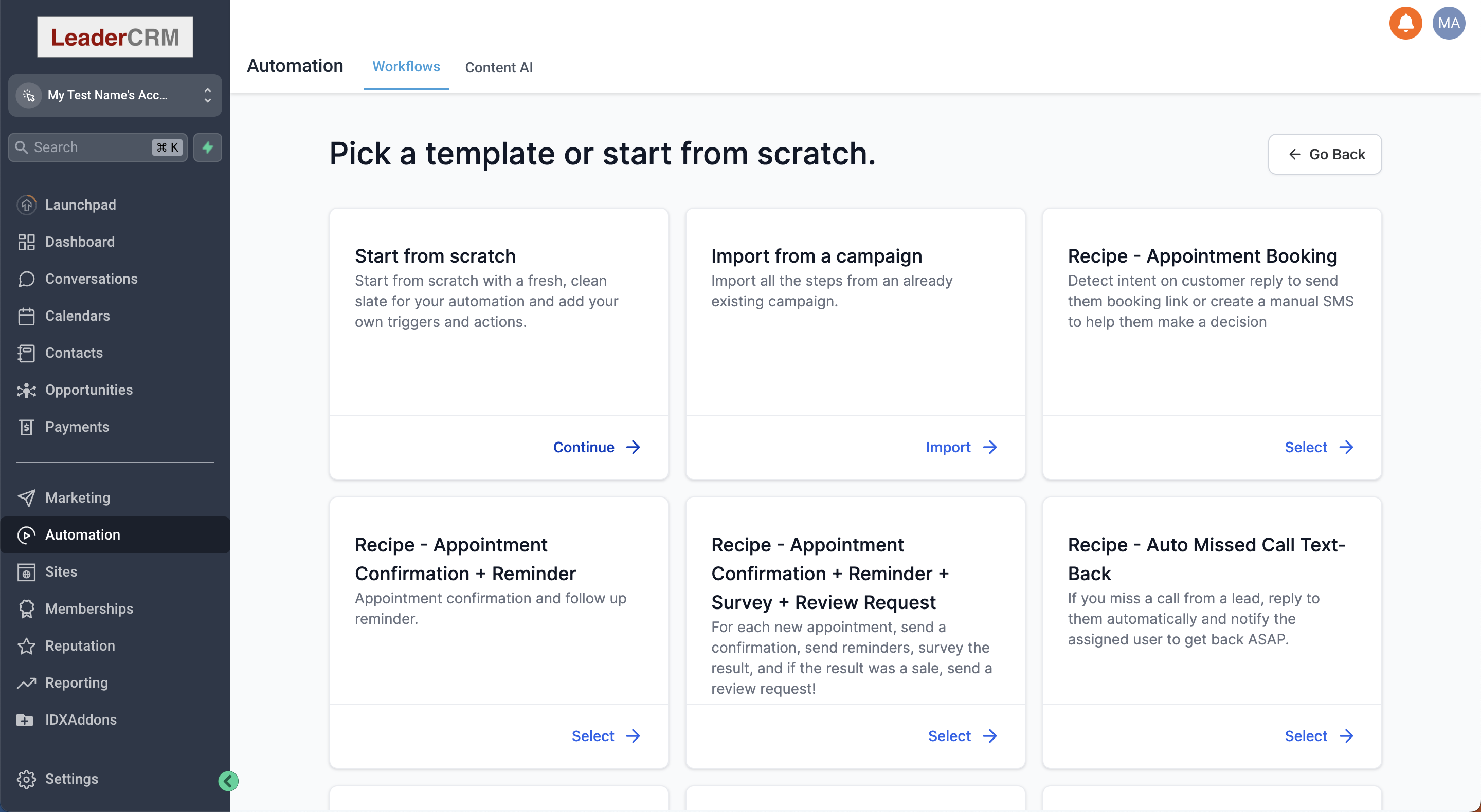Click the LeaderCRM logo

115,37
